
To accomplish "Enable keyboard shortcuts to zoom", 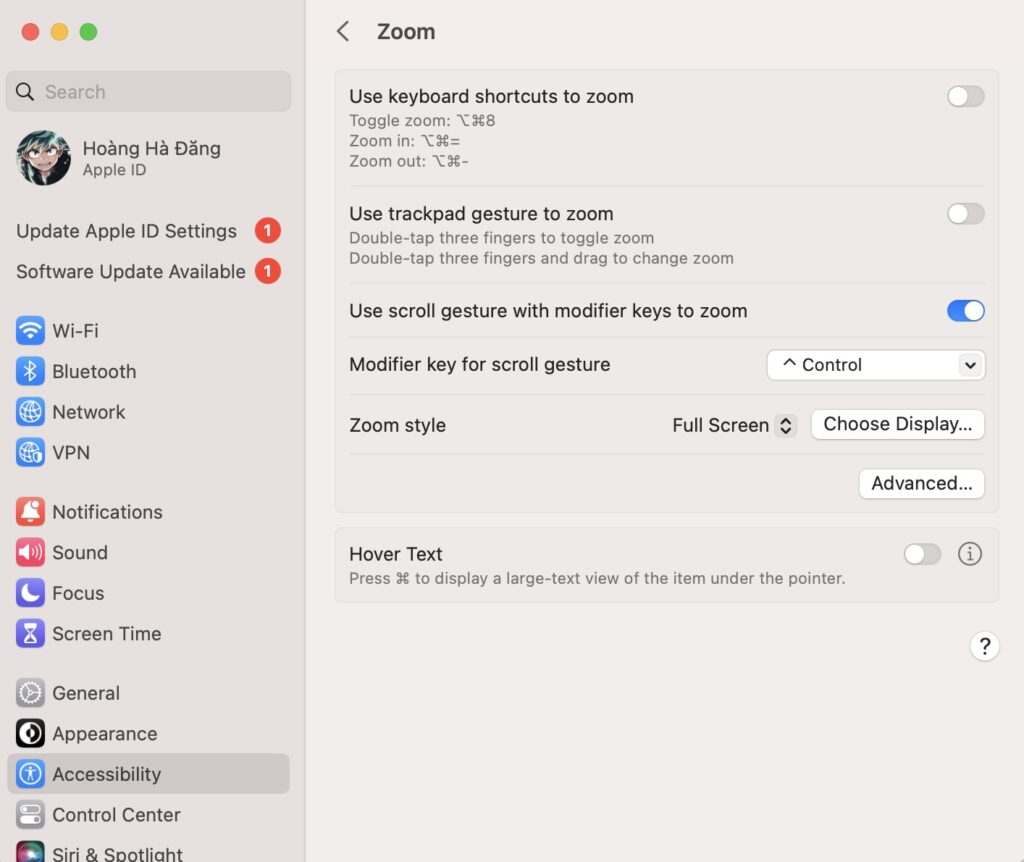I will pyautogui.click(x=966, y=97).
